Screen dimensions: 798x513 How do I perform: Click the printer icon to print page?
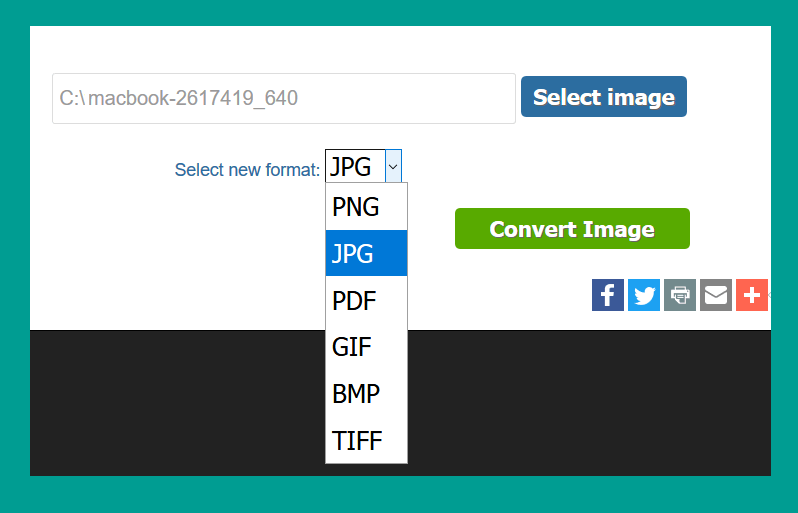680,295
